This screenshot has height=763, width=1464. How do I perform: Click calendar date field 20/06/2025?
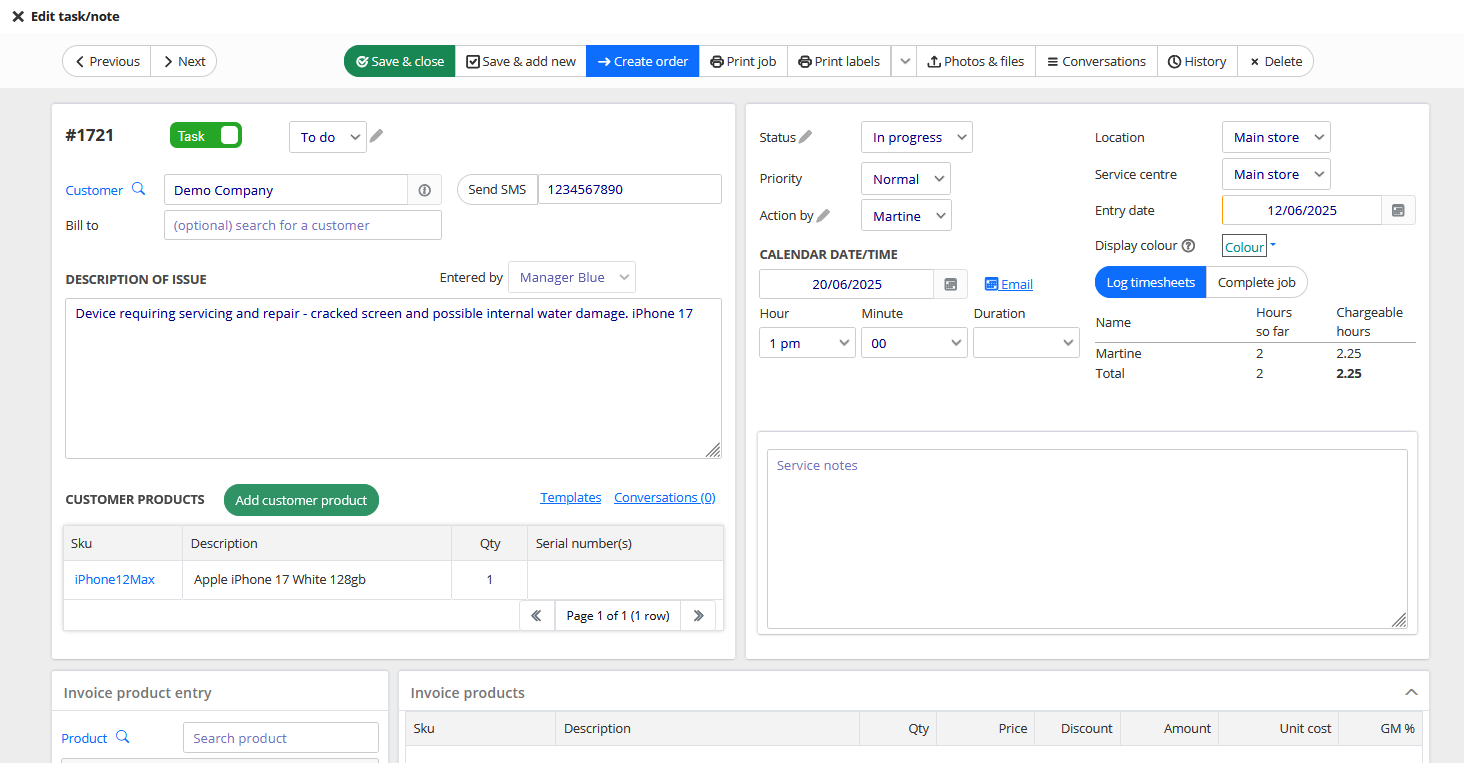pos(847,284)
